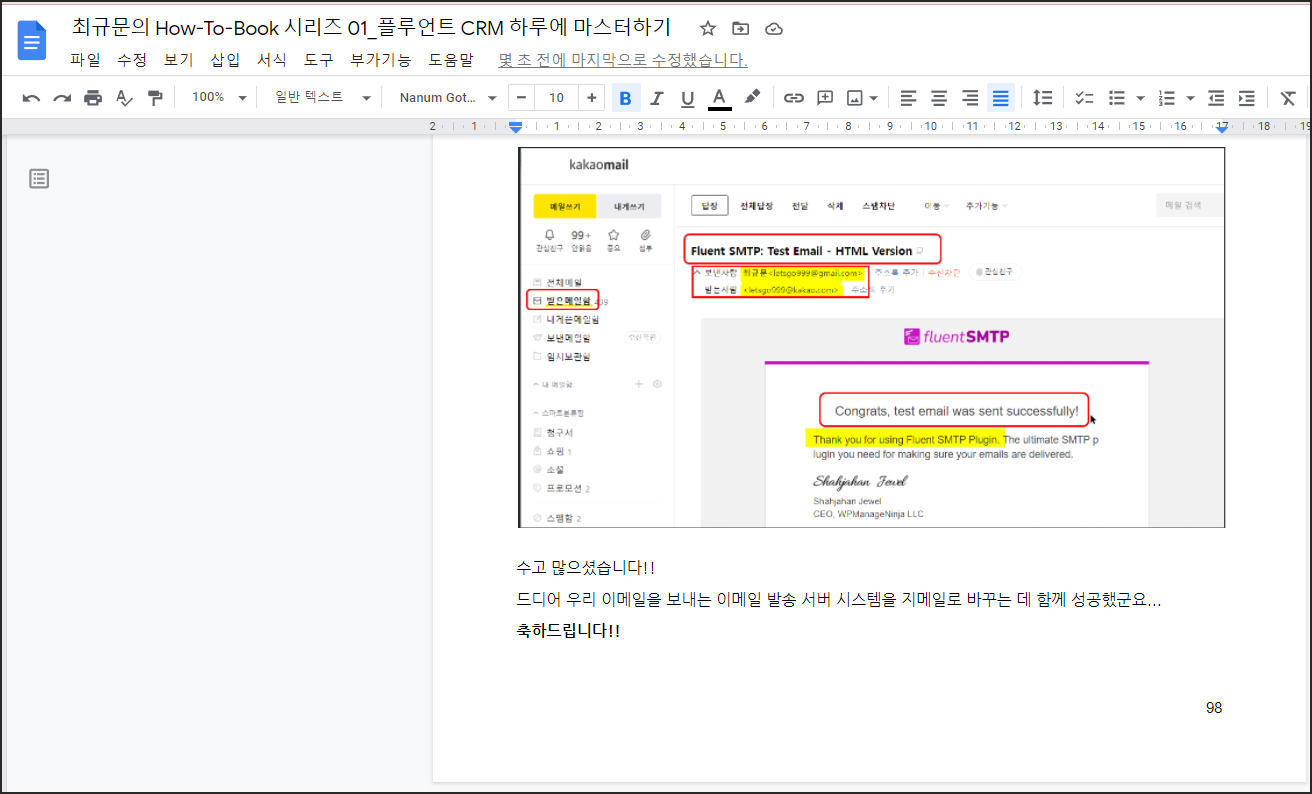Apply a numbered list
Screen dimensions: 1312x794
point(1167,98)
